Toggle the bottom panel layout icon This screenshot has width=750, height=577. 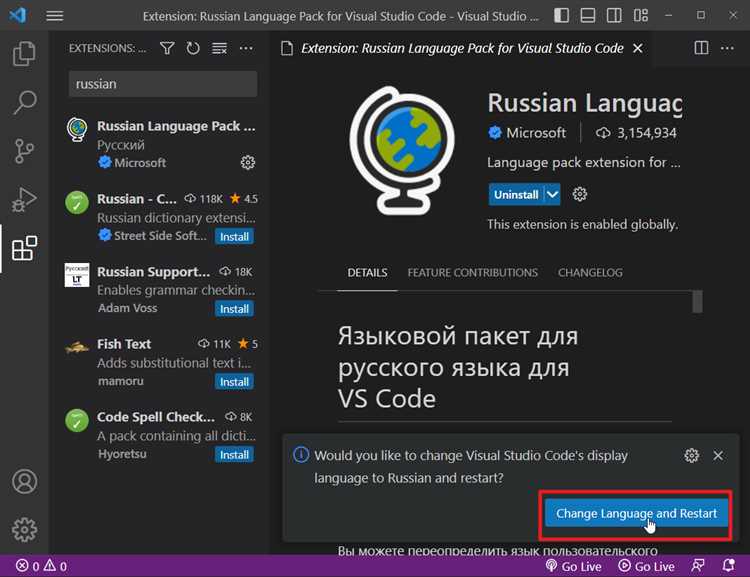click(588, 16)
